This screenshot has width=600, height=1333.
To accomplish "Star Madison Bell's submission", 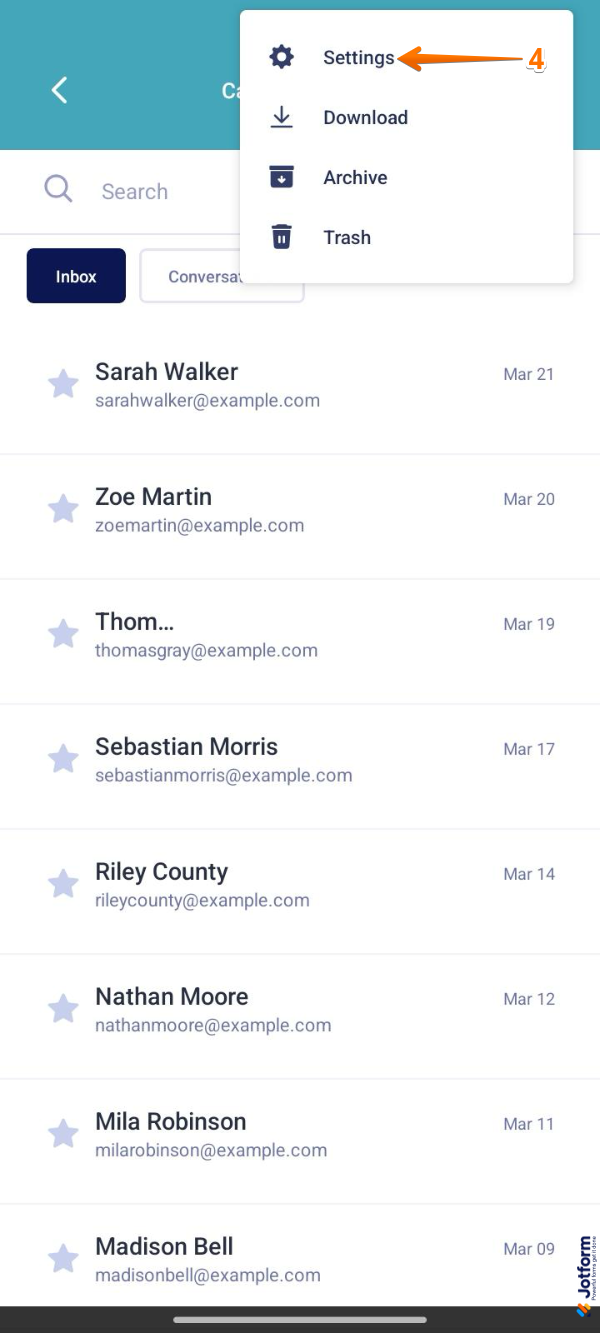I will (x=64, y=1258).
